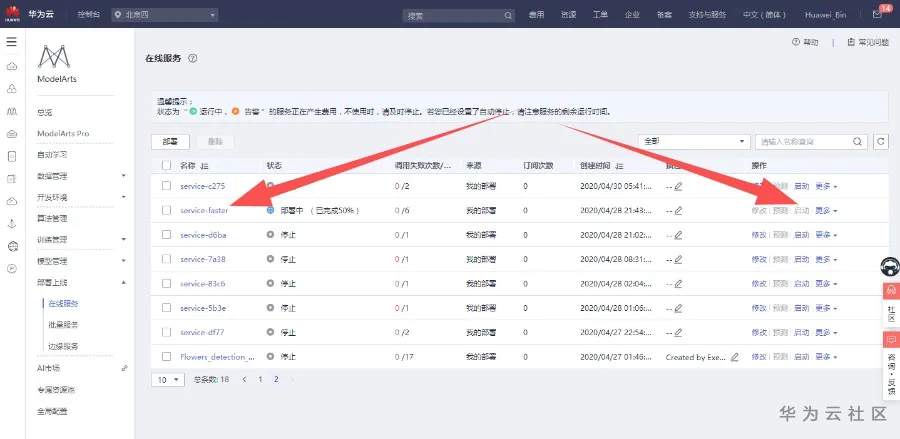
Task: Edit description pencil for service-c275
Action: pos(678,187)
